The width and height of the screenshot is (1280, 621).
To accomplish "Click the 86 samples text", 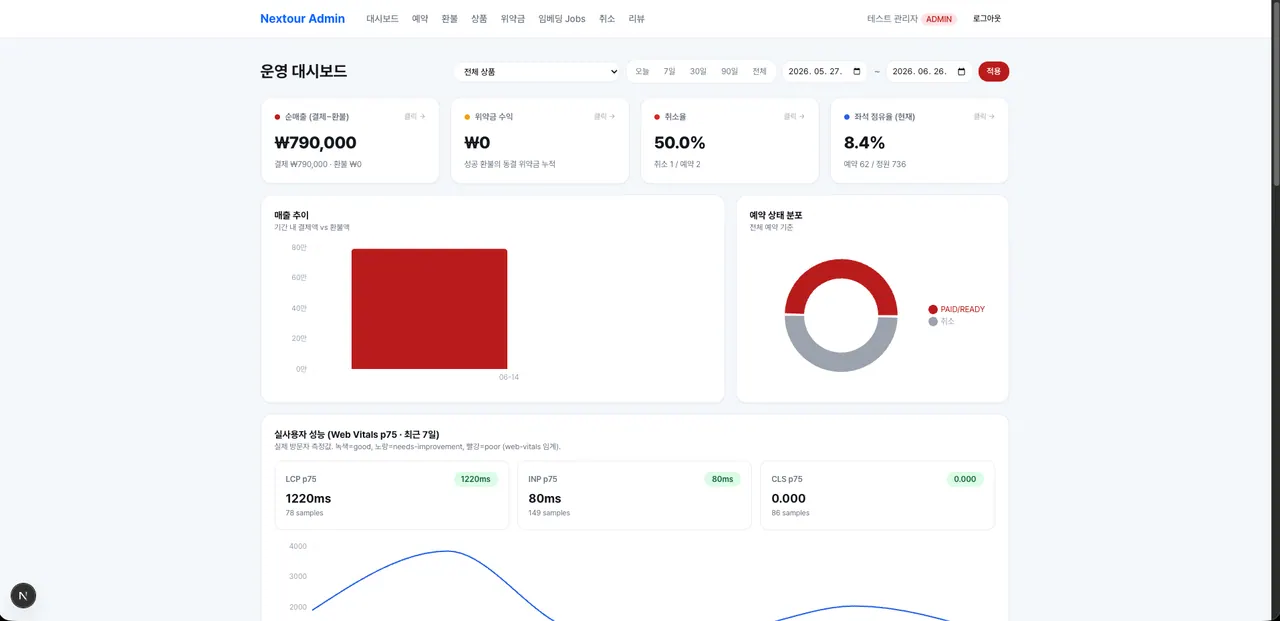I will pyautogui.click(x=790, y=513).
